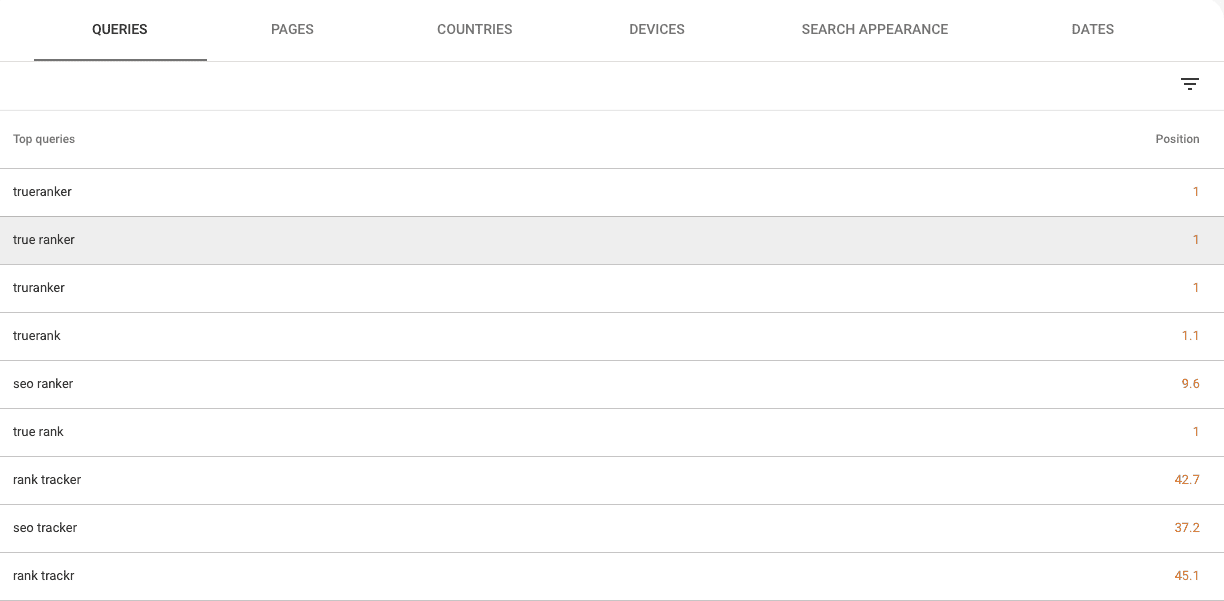Open the truranker query row
Image resolution: width=1224 pixels, height=601 pixels.
pos(612,288)
